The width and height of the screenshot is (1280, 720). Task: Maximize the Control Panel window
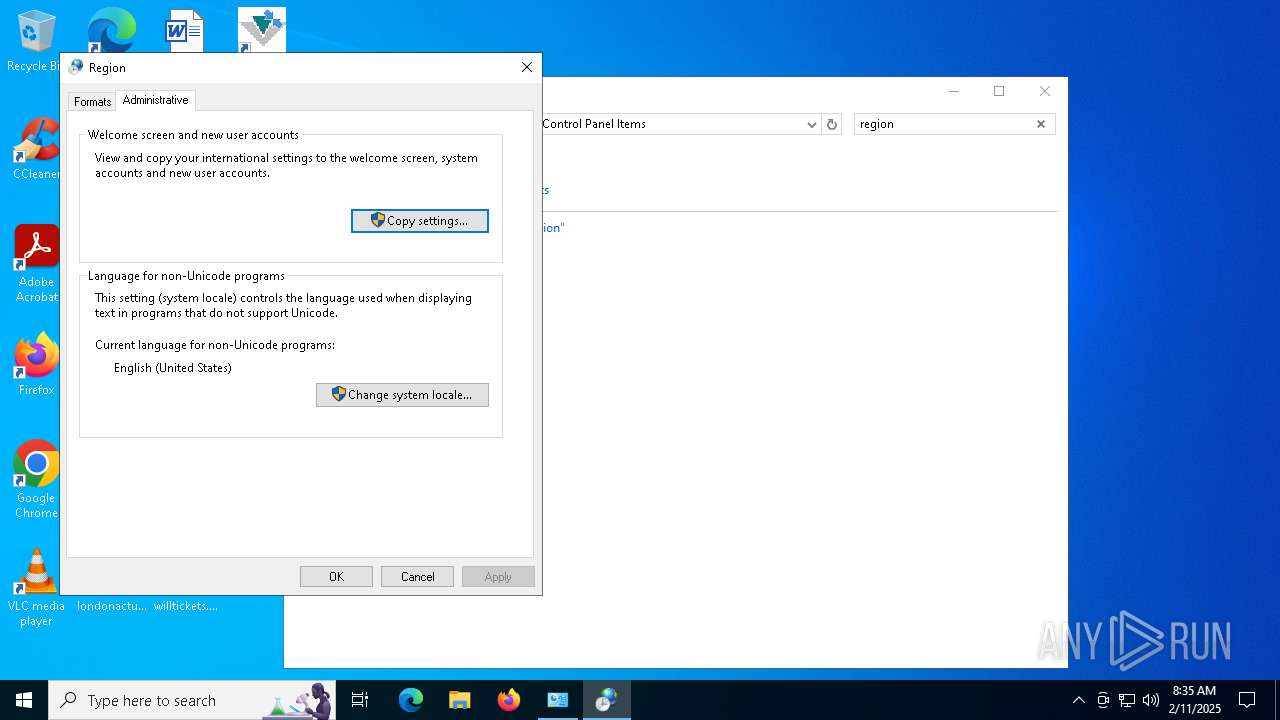point(998,91)
